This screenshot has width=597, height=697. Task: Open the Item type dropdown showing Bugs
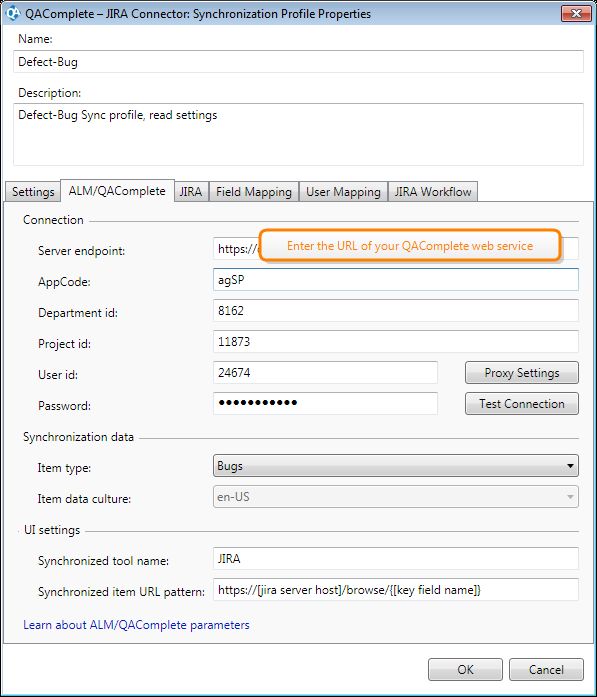tap(396, 466)
